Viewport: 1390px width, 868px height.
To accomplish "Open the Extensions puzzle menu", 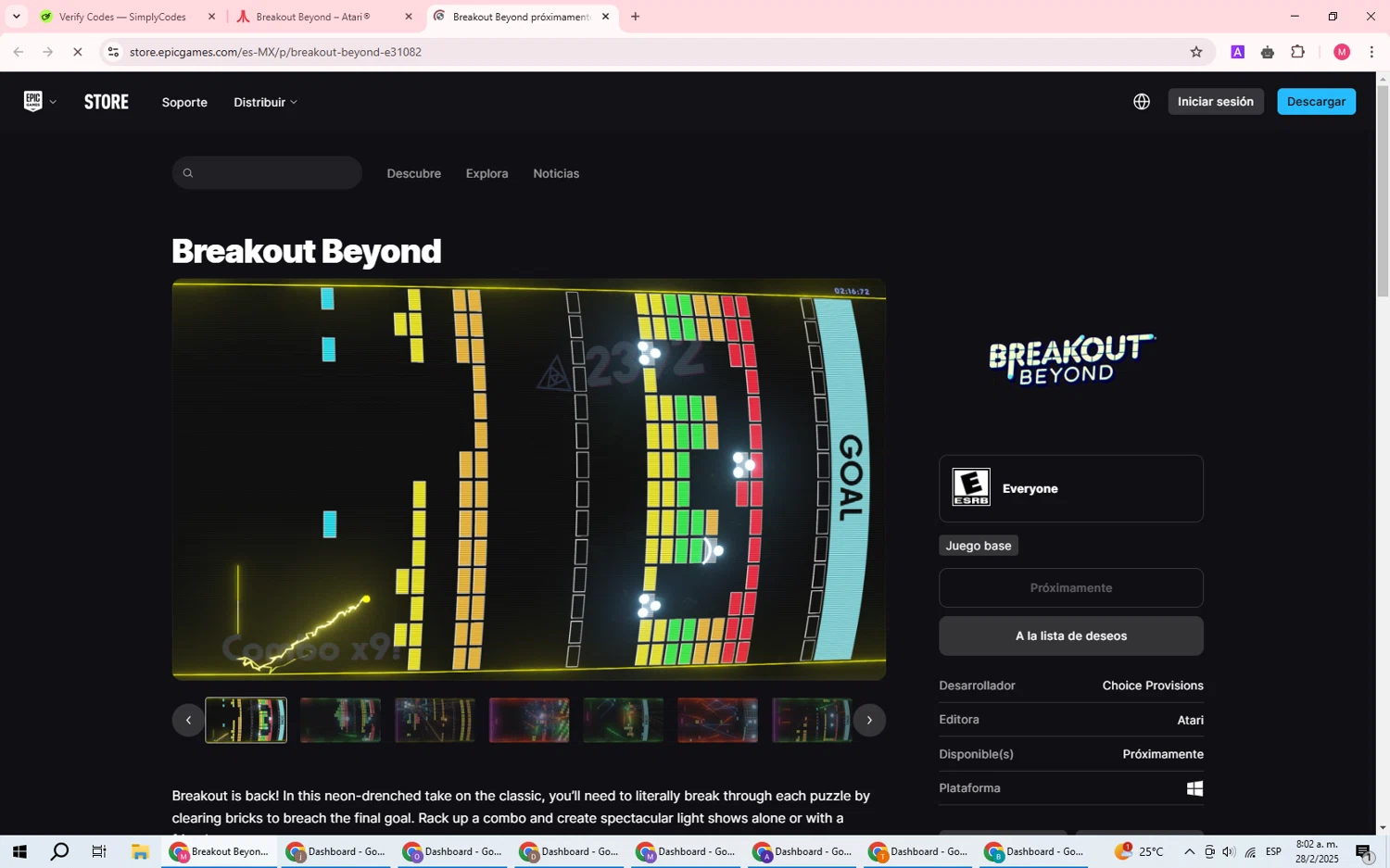I will point(1298,52).
